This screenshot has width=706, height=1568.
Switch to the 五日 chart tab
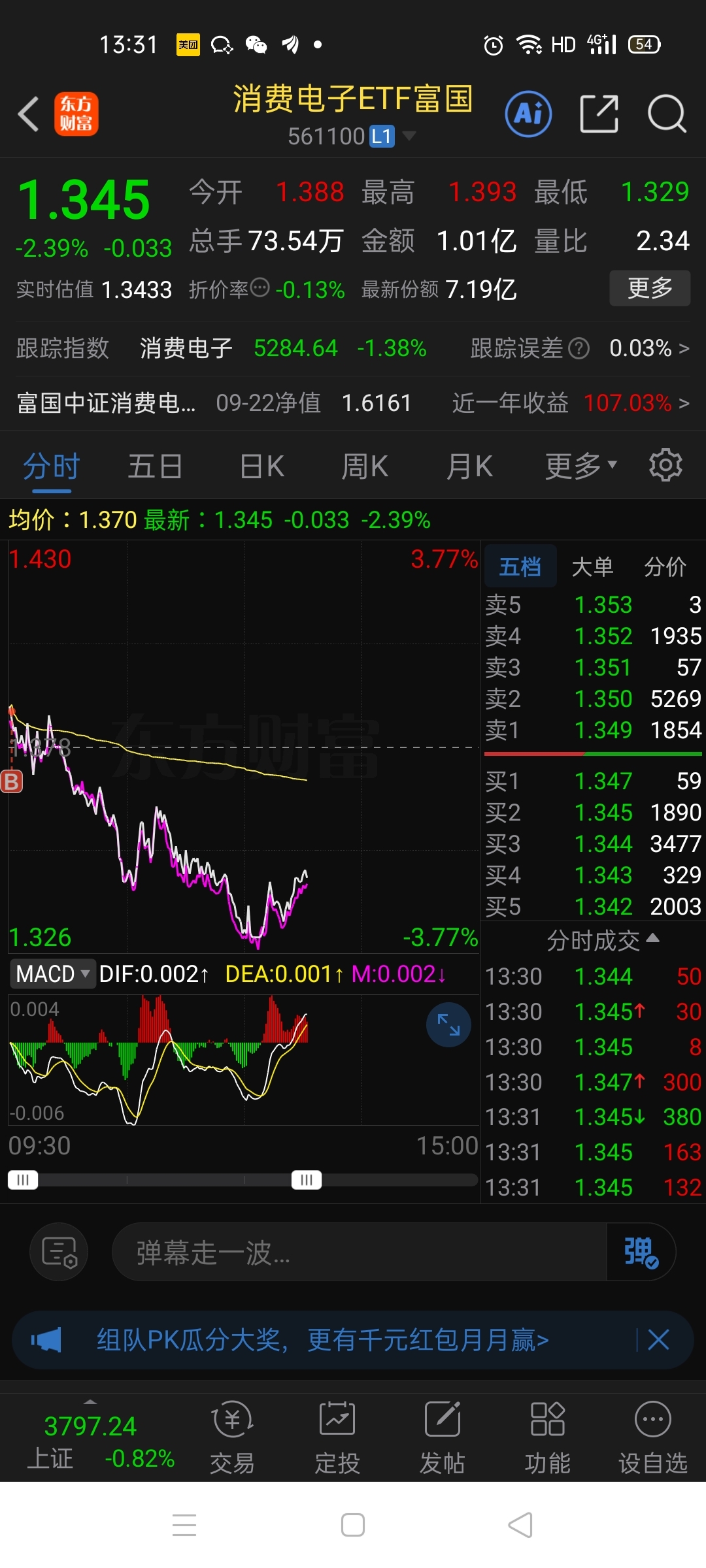pyautogui.click(x=155, y=466)
